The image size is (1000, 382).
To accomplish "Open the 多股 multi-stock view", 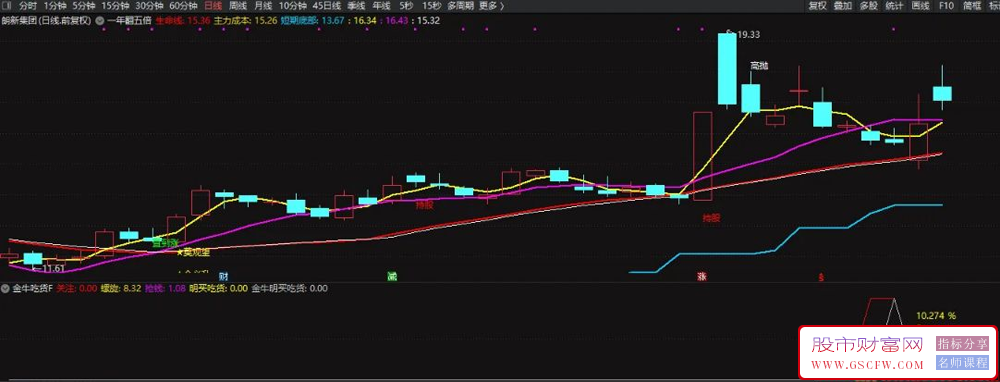I will click(x=869, y=6).
